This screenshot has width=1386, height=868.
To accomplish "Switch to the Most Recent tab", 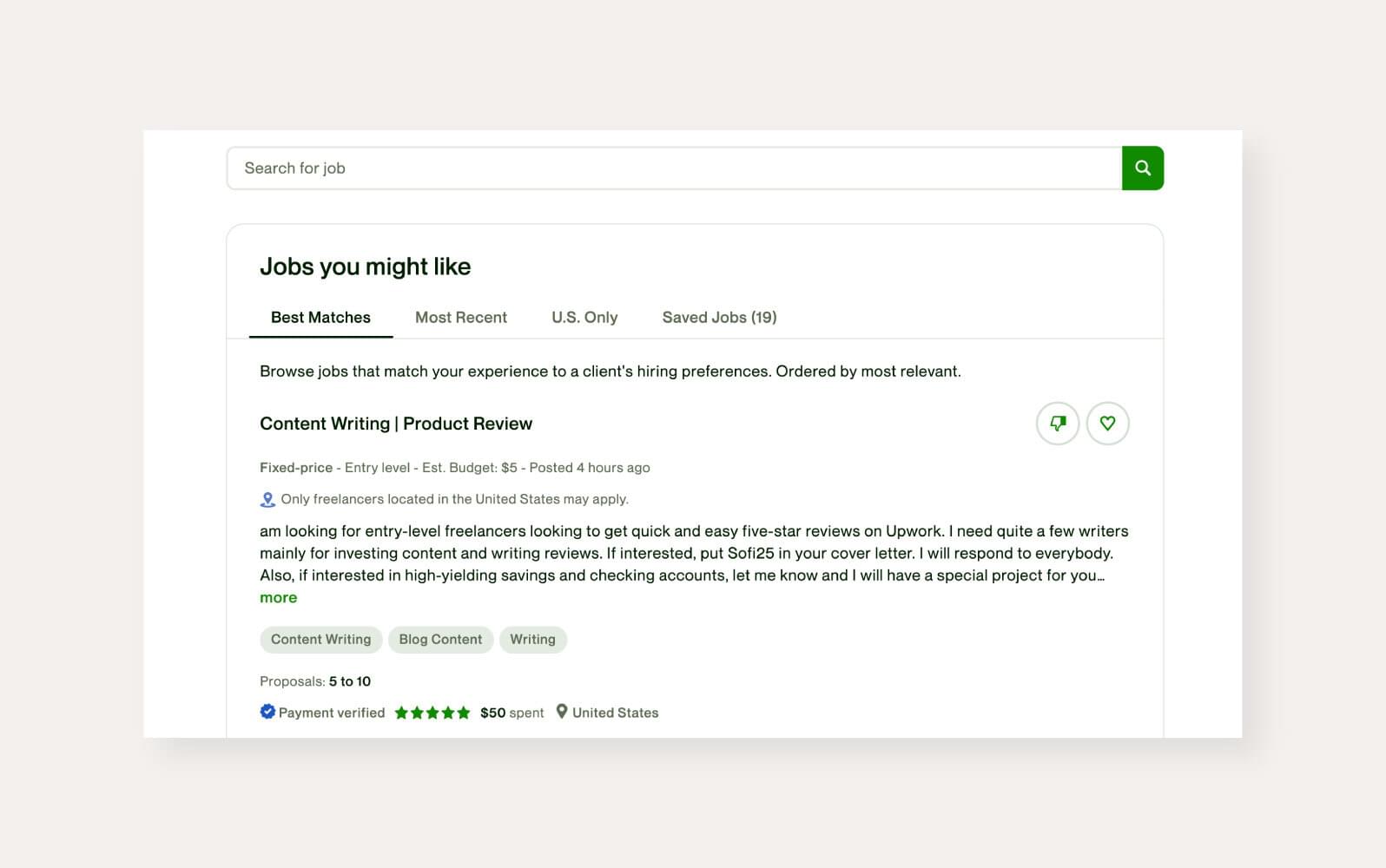I will point(461,317).
